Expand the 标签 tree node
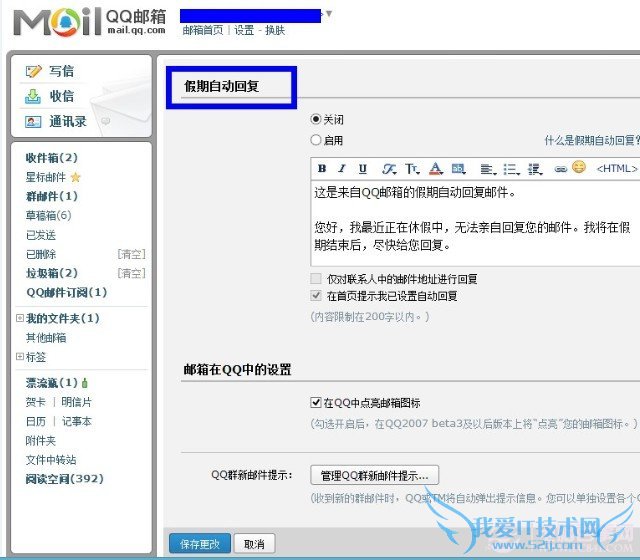 point(19,357)
